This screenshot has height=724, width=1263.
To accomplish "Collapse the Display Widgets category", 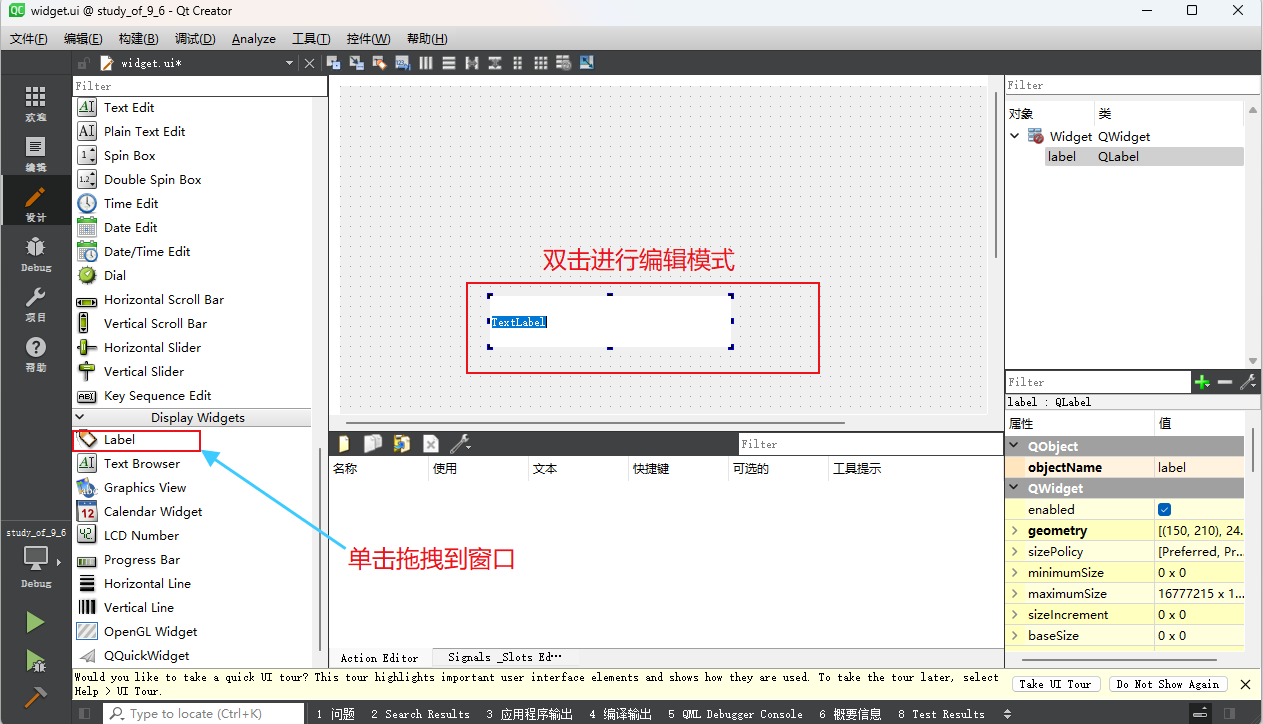I will [80, 418].
